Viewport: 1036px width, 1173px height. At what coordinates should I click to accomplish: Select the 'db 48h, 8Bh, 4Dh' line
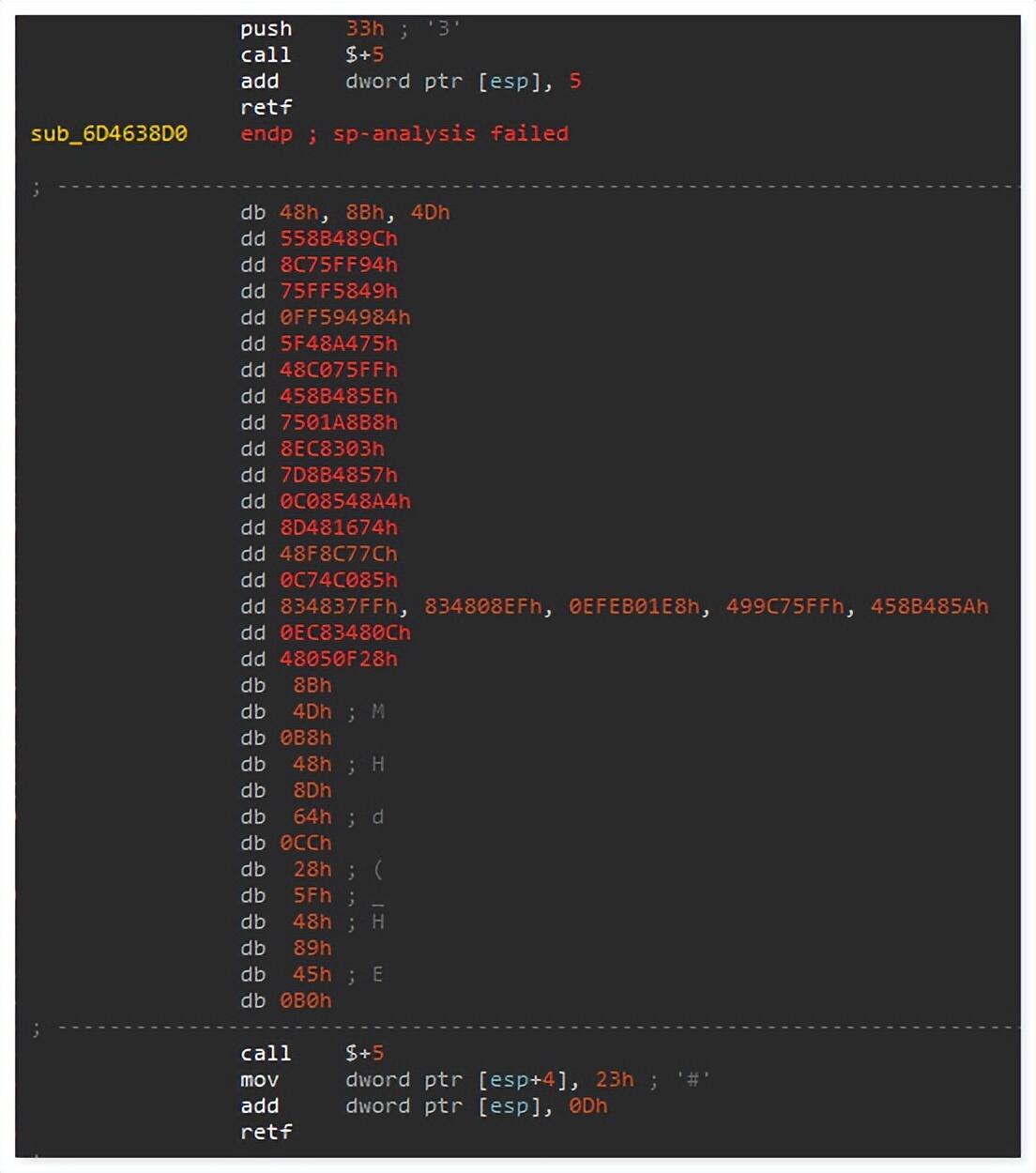(x=344, y=213)
